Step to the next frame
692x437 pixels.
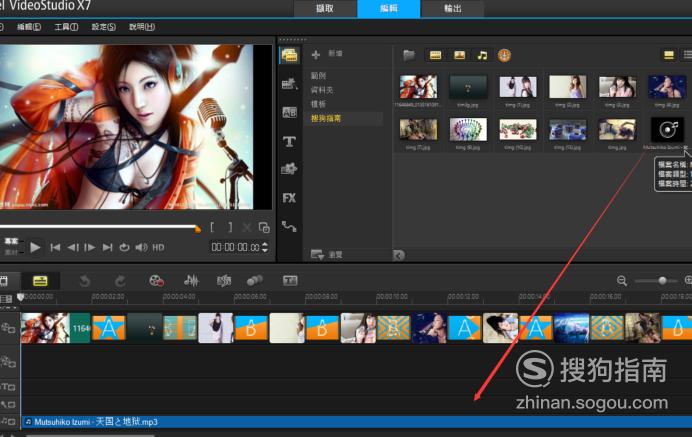(x=90, y=248)
